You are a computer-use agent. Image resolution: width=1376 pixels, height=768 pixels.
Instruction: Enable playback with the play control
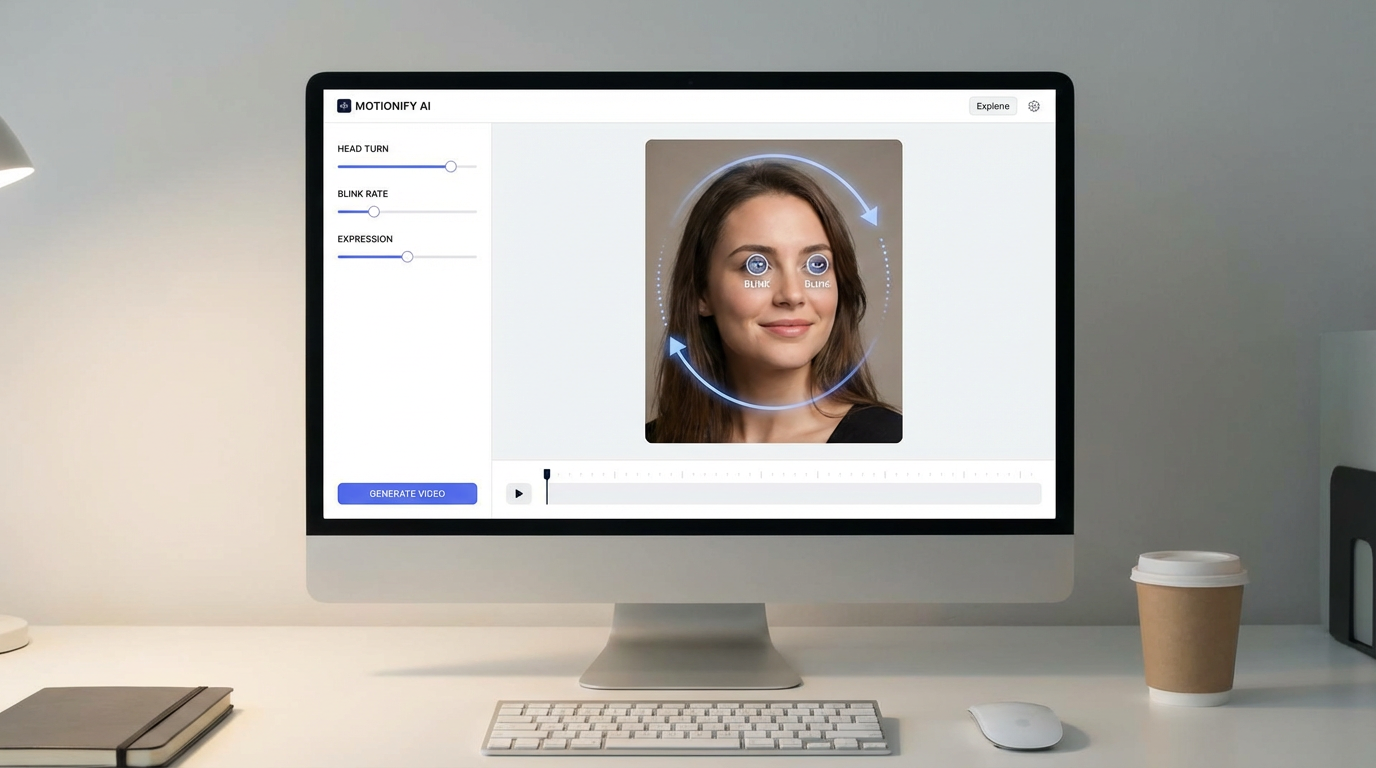click(519, 493)
